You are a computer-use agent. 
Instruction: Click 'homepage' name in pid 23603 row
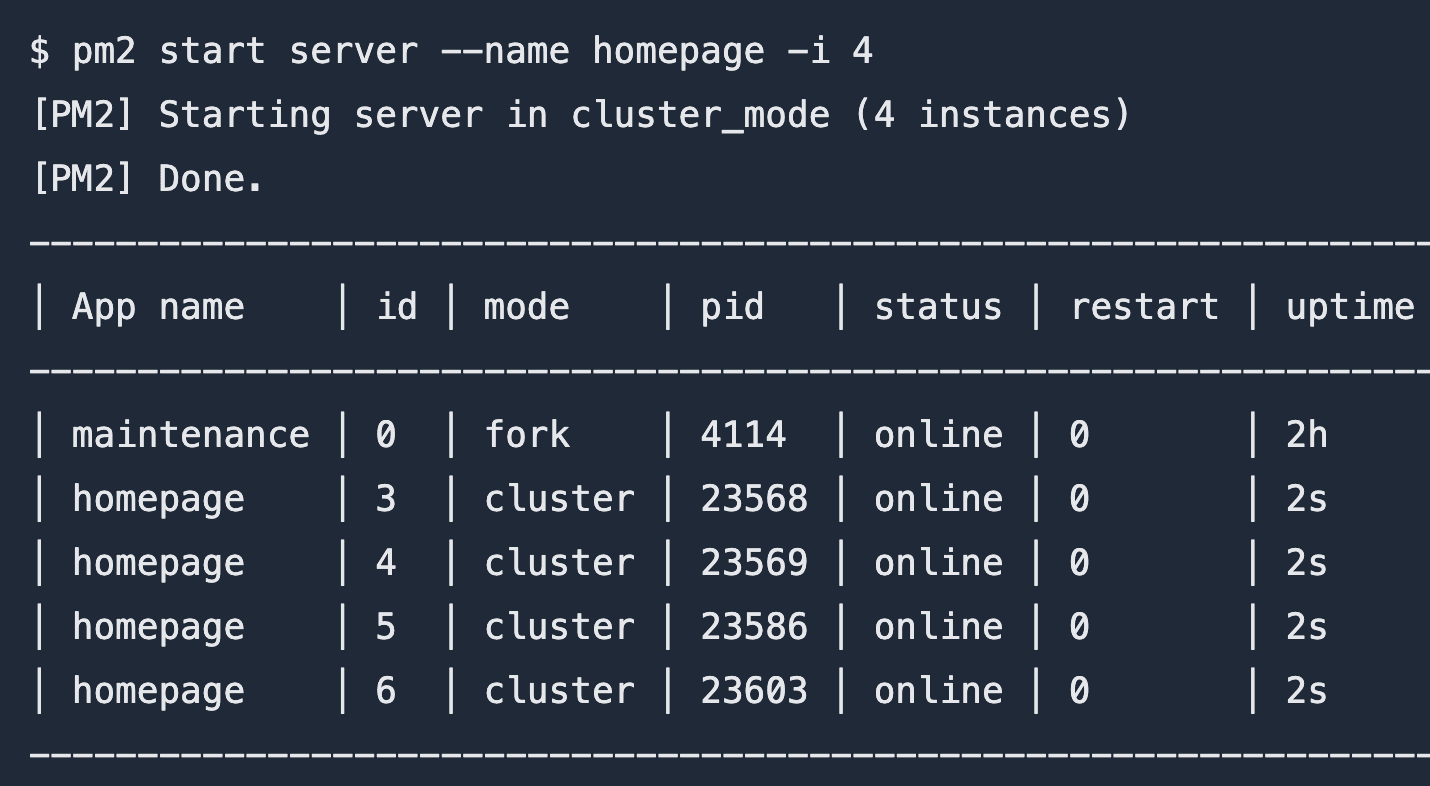pos(158,692)
